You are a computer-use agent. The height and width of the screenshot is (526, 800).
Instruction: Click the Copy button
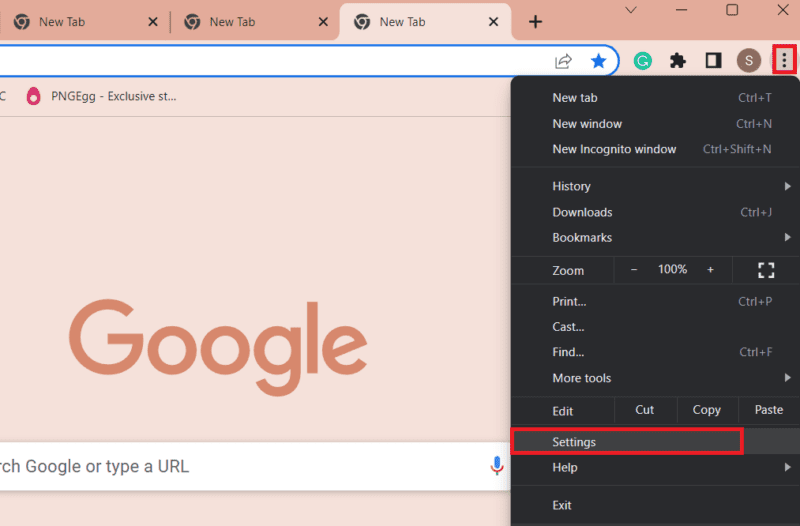point(706,410)
